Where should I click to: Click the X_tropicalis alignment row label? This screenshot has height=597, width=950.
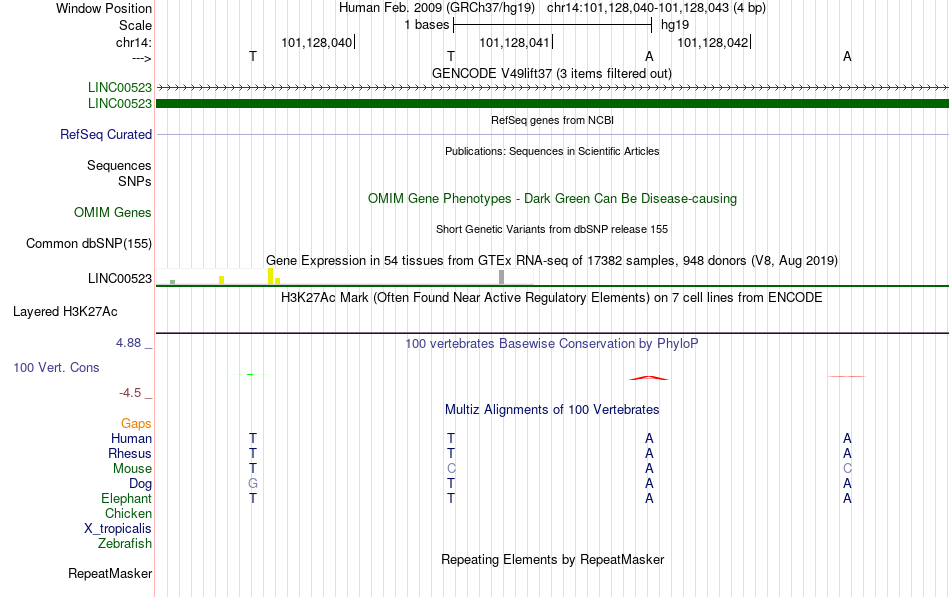(x=118, y=529)
